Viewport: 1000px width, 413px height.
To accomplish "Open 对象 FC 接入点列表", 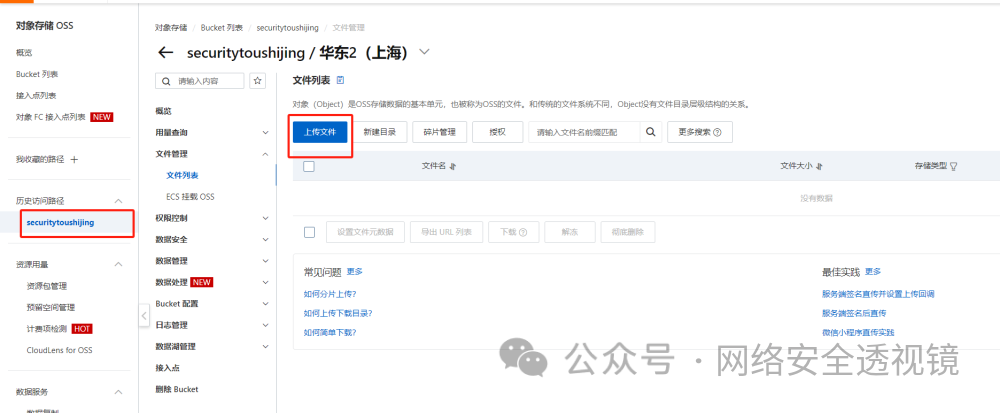I will [x=51, y=117].
